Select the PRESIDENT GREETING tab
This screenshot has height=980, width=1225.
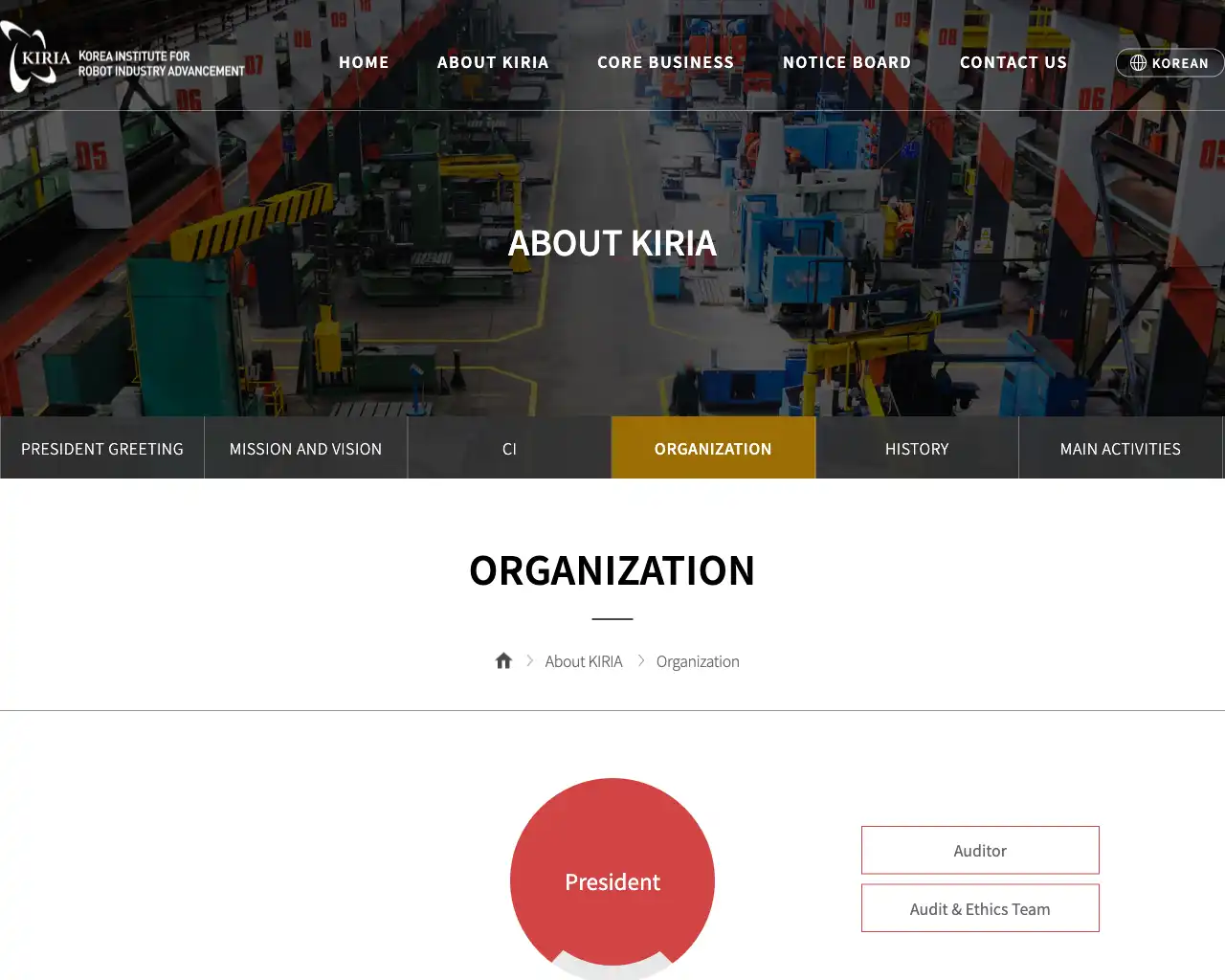[x=102, y=448]
